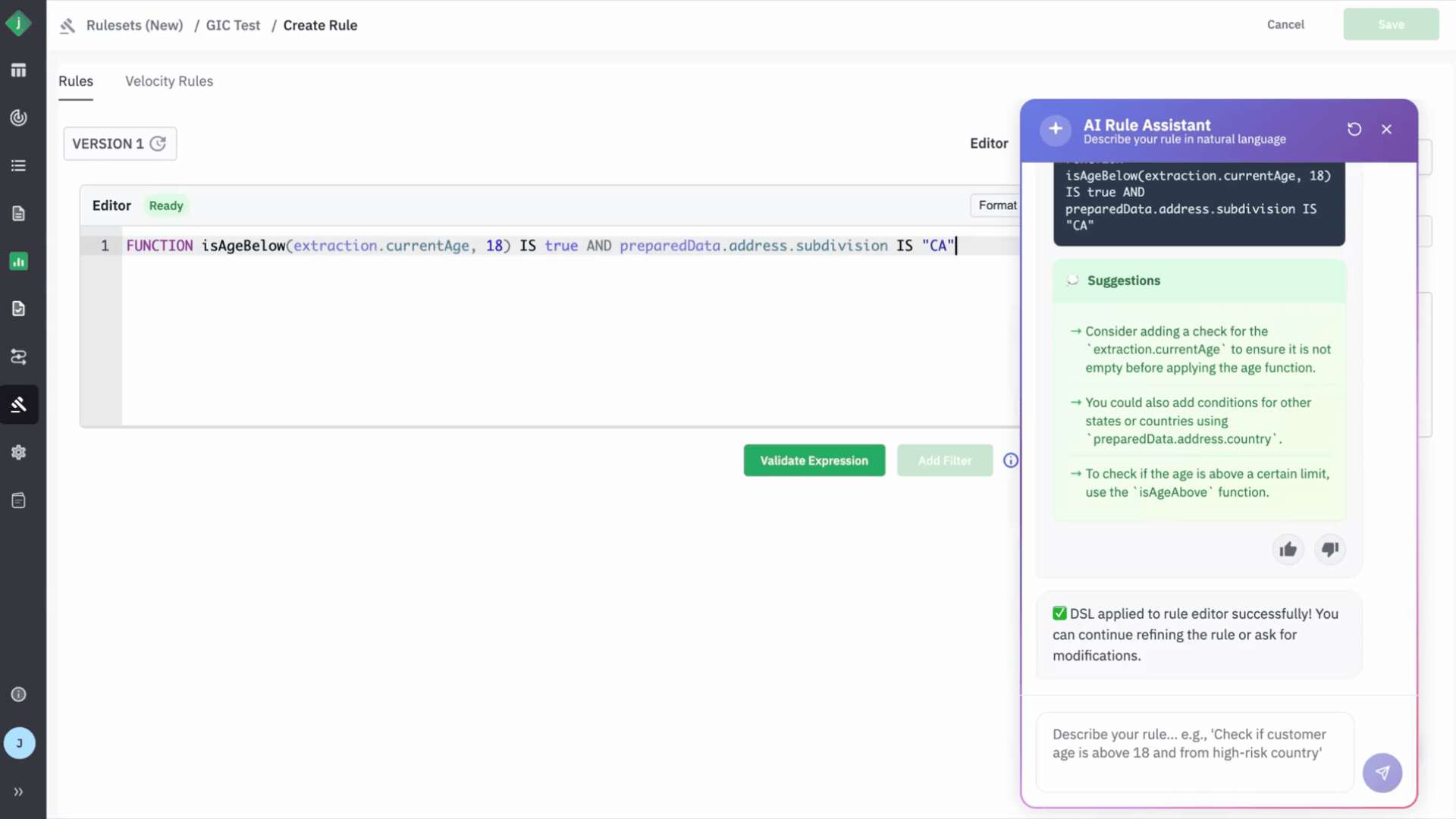This screenshot has width=1456, height=819.
Task: Open the notes pad icon in sidebar
Action: tap(19, 500)
